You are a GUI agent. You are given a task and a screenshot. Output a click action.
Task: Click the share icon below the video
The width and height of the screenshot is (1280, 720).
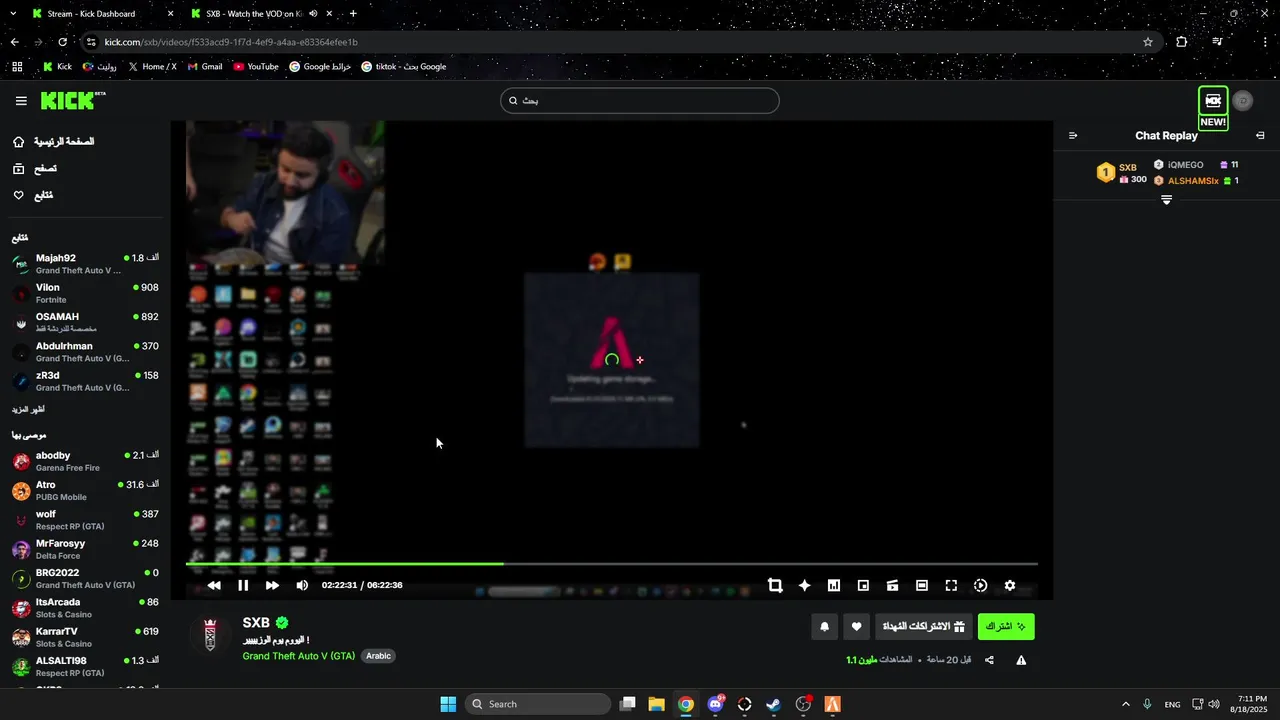click(989, 660)
